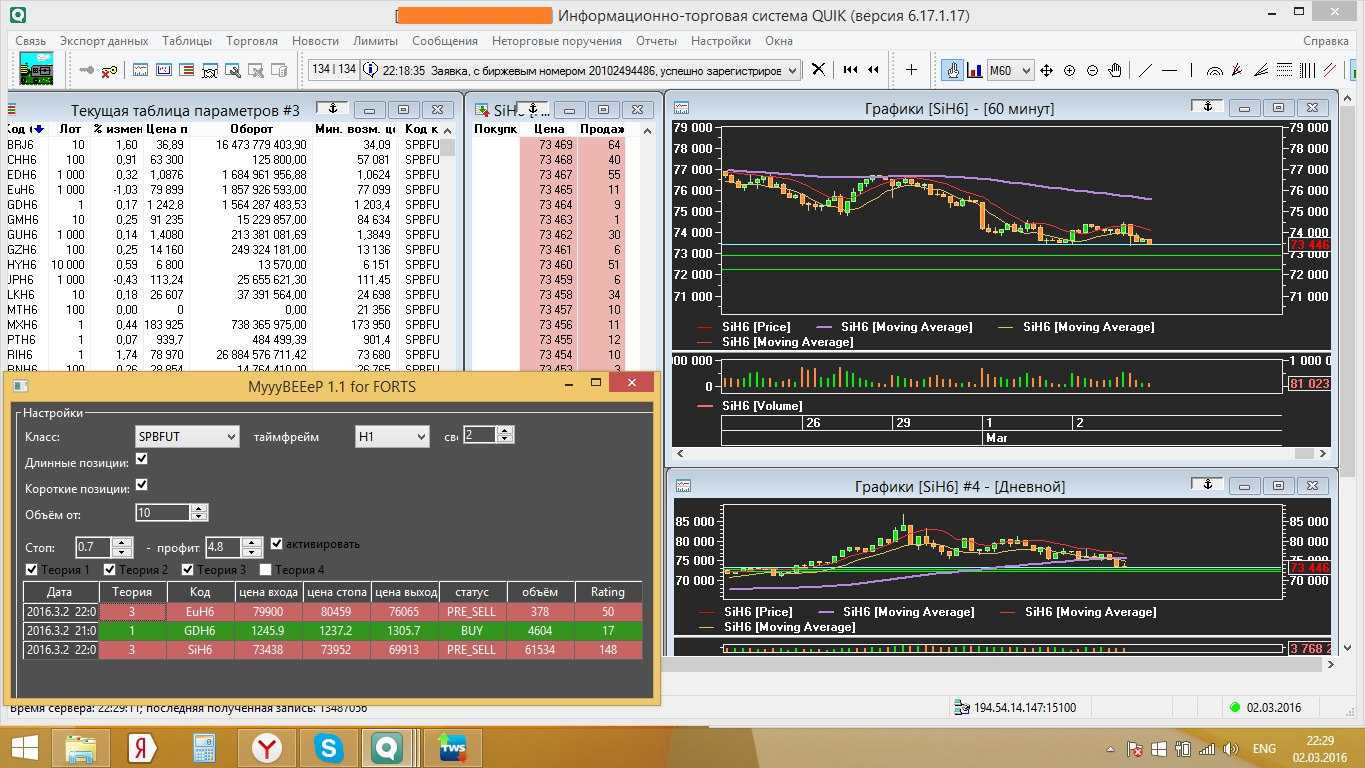Click the plus crosshair icon in toolbar

[x=911, y=70]
